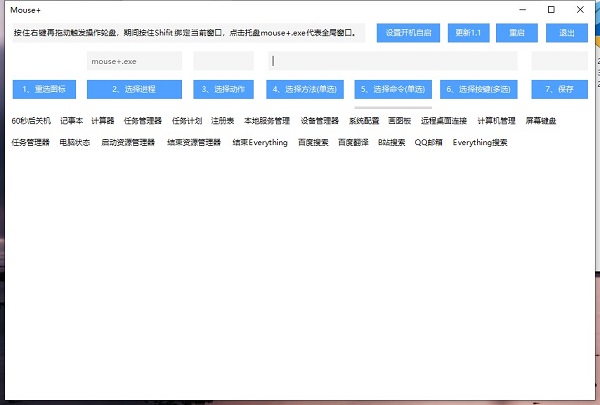The height and width of the screenshot is (405, 600).
Task: Click step 7 保存 save button
Action: [x=560, y=89]
